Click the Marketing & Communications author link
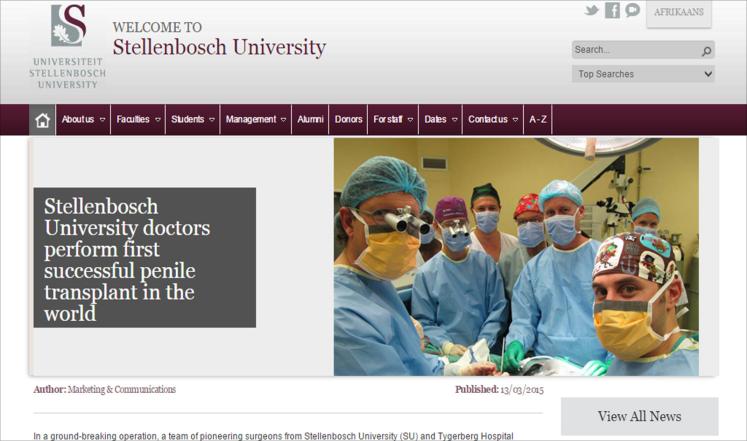The image size is (747, 441). [121, 390]
